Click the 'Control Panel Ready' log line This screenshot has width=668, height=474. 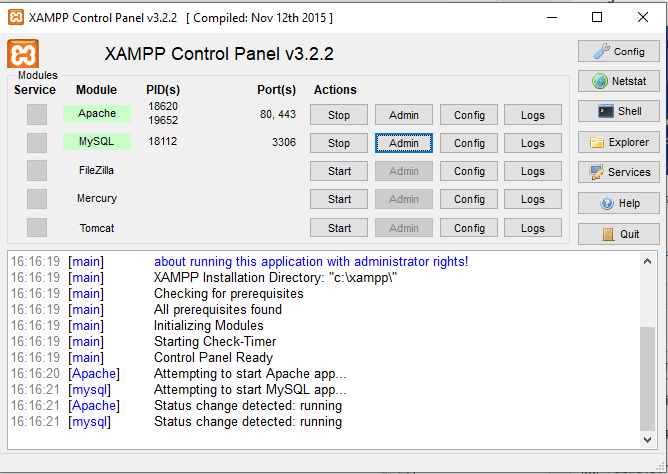(x=213, y=357)
